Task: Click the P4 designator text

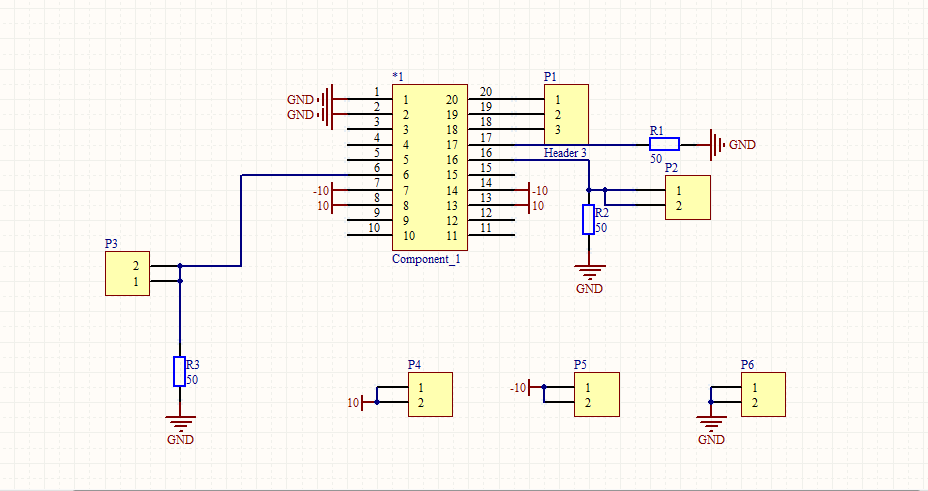Action: [x=414, y=364]
